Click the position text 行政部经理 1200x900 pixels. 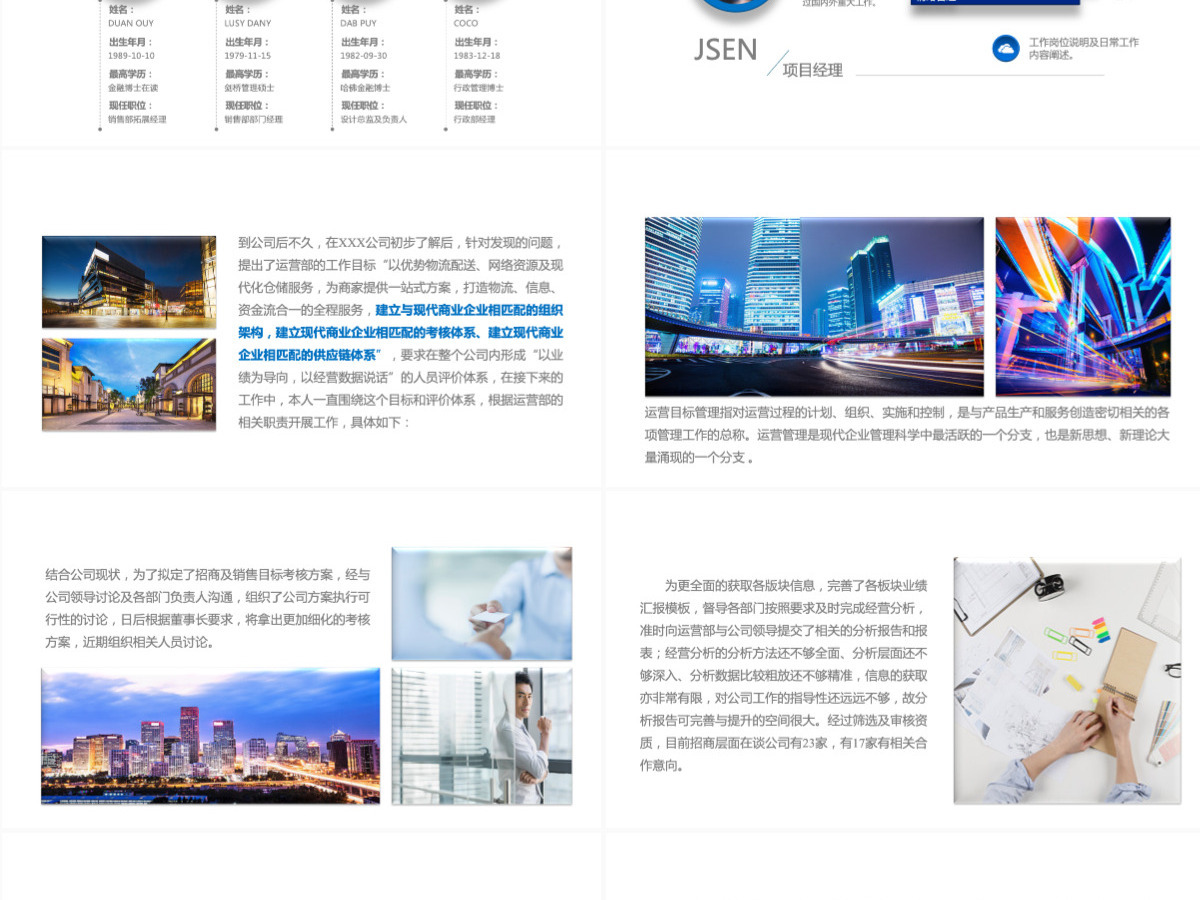tap(474, 119)
